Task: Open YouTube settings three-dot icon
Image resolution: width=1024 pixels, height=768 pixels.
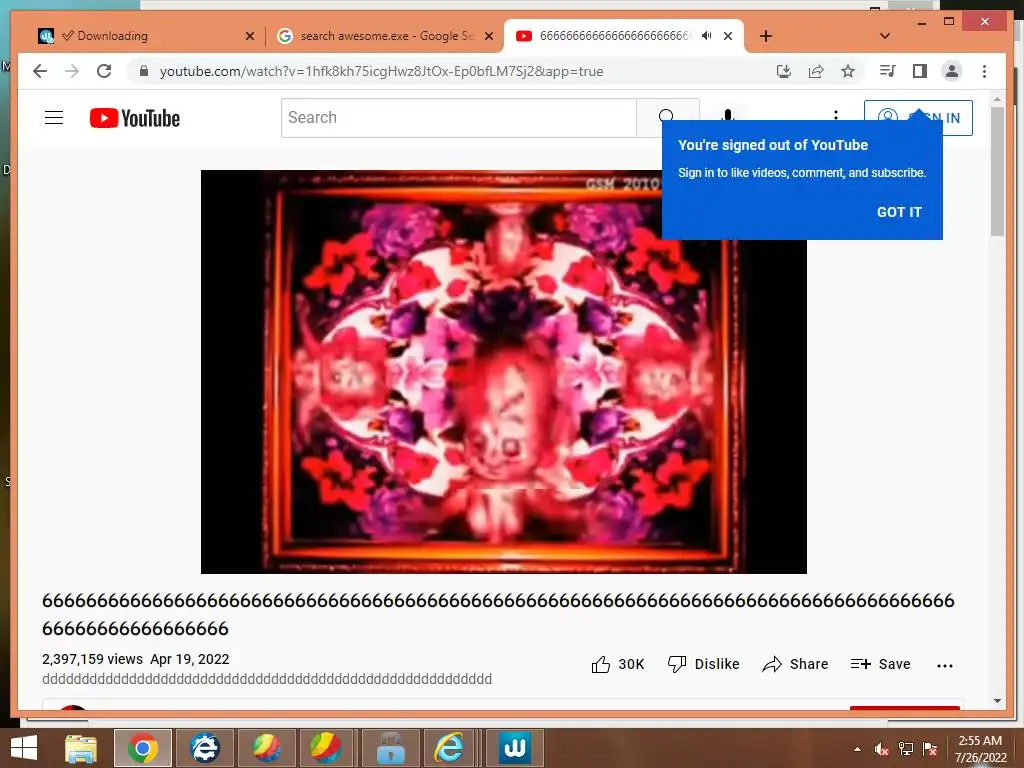Action: [x=836, y=116]
